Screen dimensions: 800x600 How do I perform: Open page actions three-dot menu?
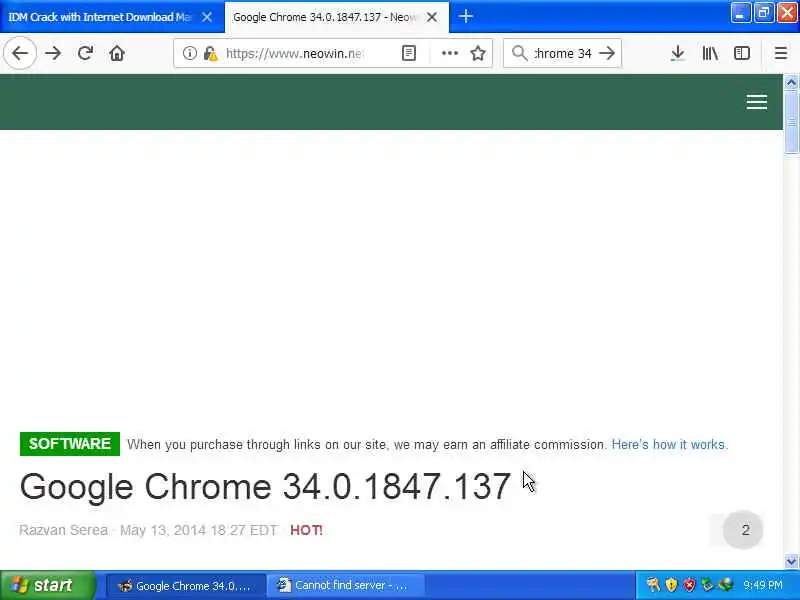pos(449,53)
